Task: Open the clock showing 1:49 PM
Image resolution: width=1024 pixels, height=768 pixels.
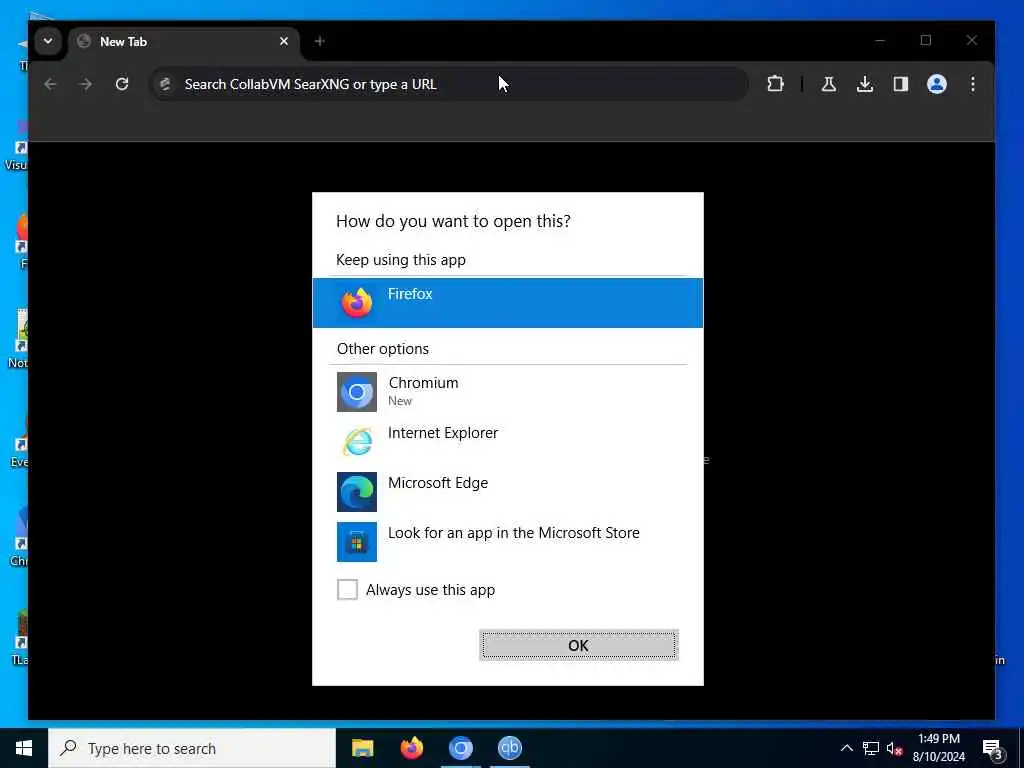Action: 938,748
